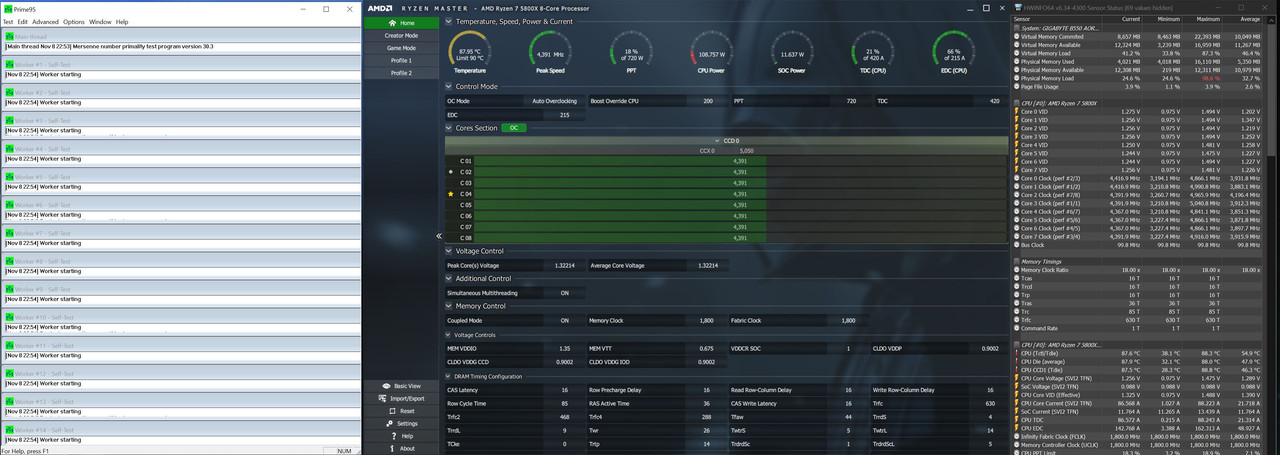The width and height of the screenshot is (1280, 455).
Task: Click the MEM VDDIO 1.35 field
Action: [565, 348]
